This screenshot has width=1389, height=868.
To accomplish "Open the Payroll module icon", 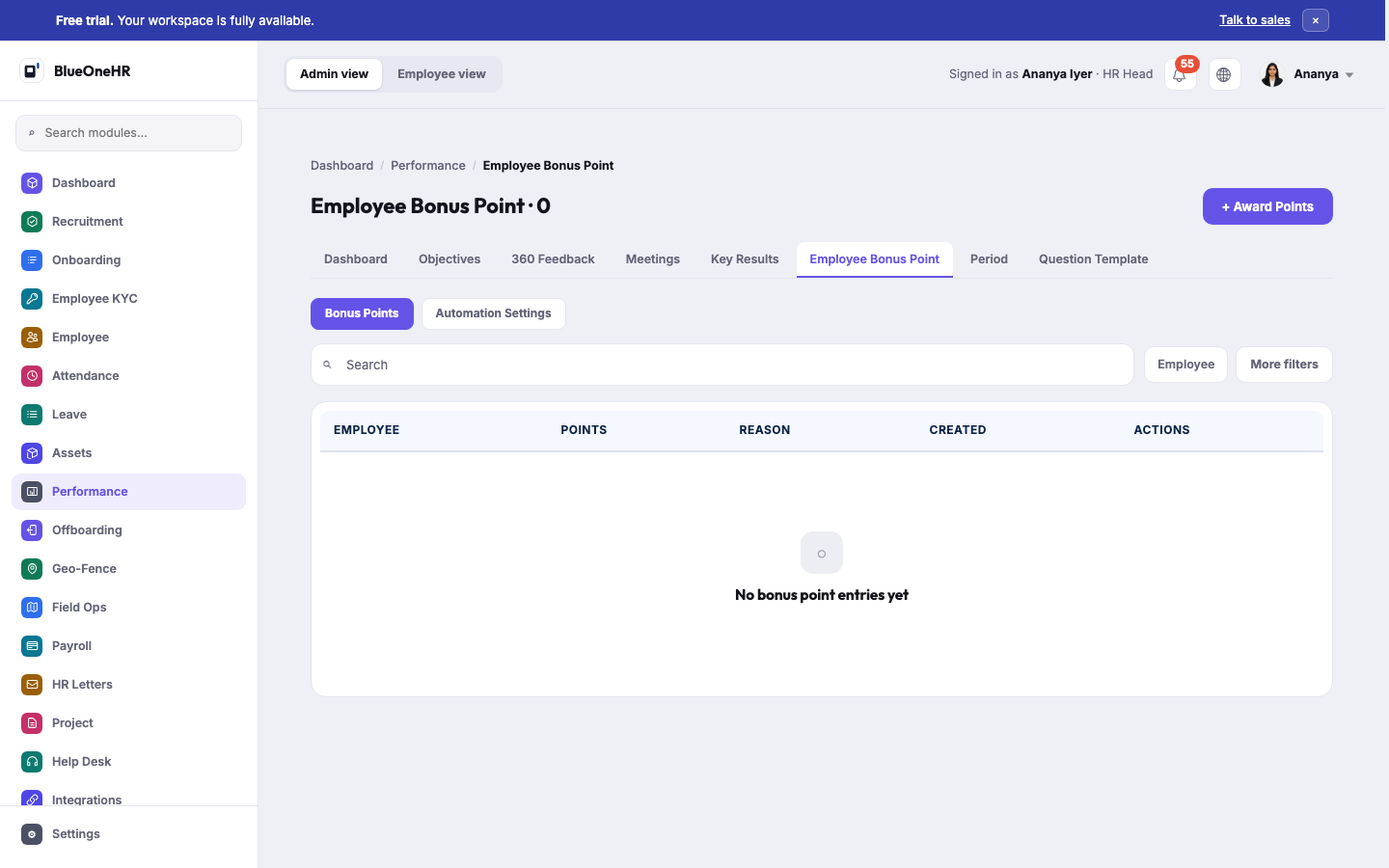I will click(x=32, y=645).
